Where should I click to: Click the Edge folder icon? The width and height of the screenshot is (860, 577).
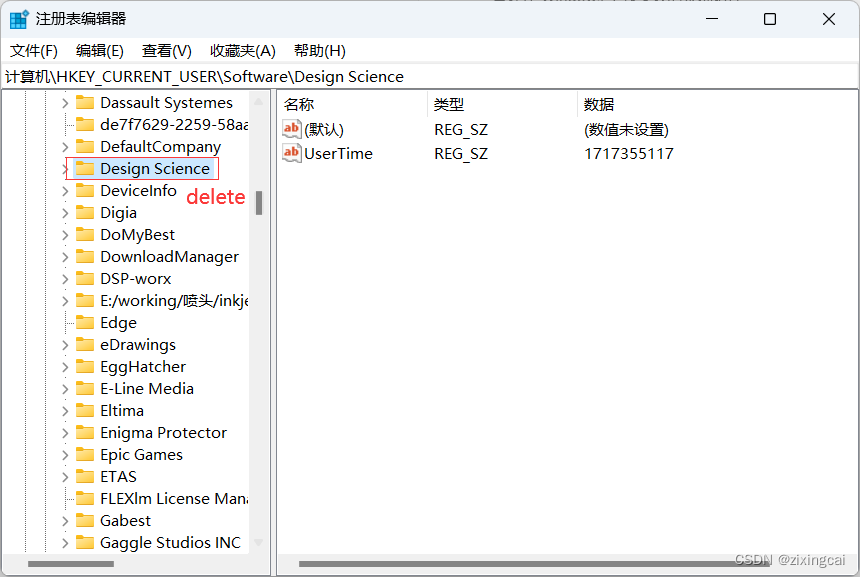pyautogui.click(x=84, y=323)
